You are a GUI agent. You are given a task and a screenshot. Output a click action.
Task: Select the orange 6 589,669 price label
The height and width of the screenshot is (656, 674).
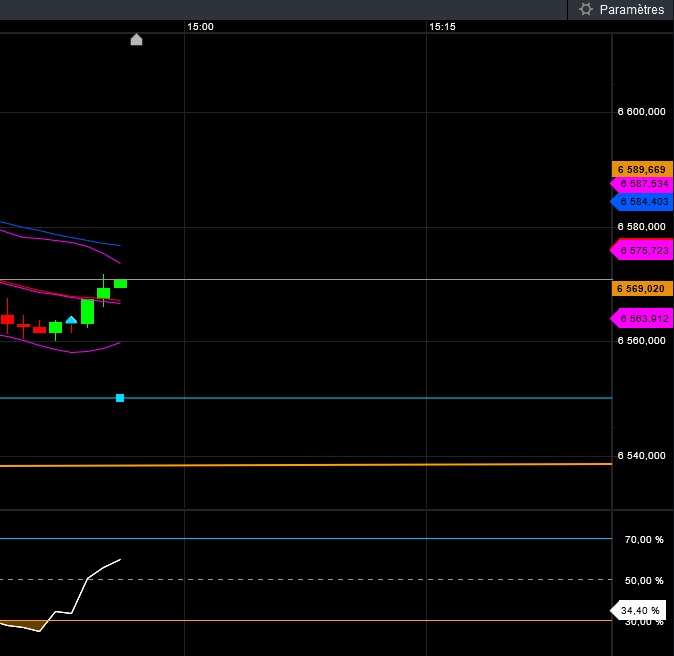(642, 169)
